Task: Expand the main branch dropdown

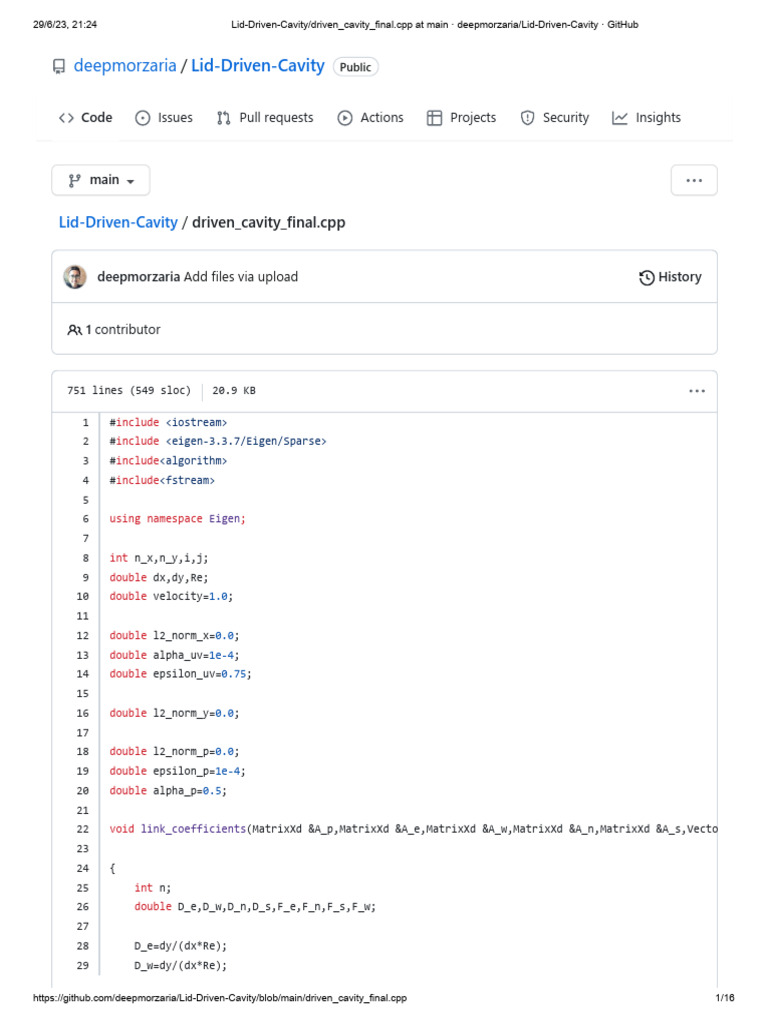Action: click(101, 180)
